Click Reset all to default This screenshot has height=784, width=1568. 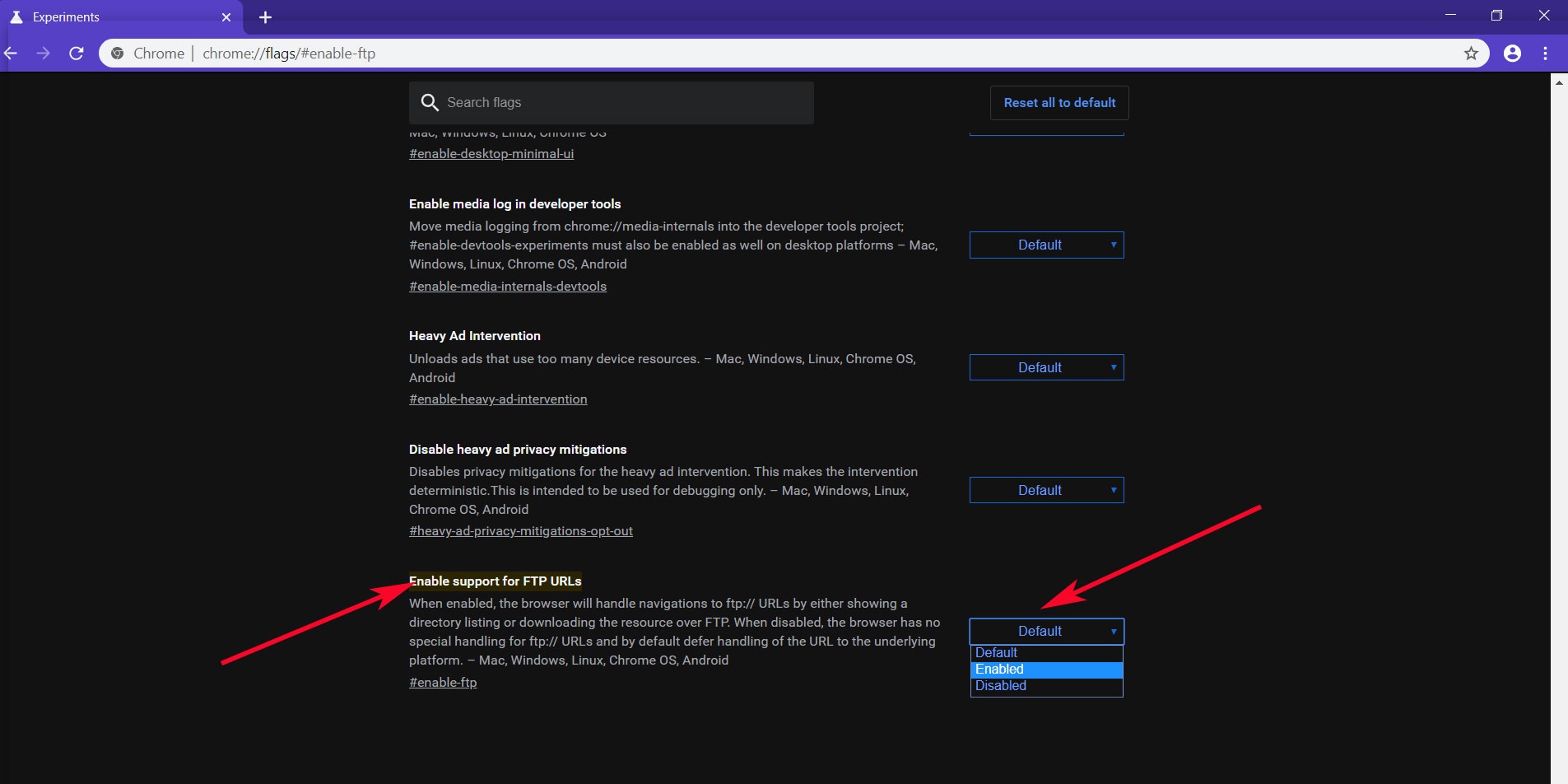pos(1059,103)
